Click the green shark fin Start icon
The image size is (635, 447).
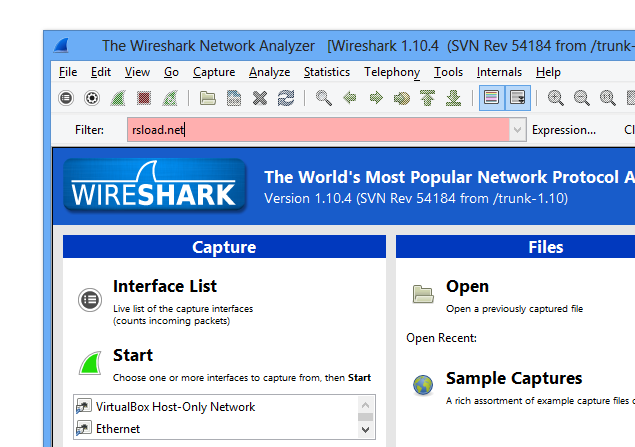[x=90, y=363]
